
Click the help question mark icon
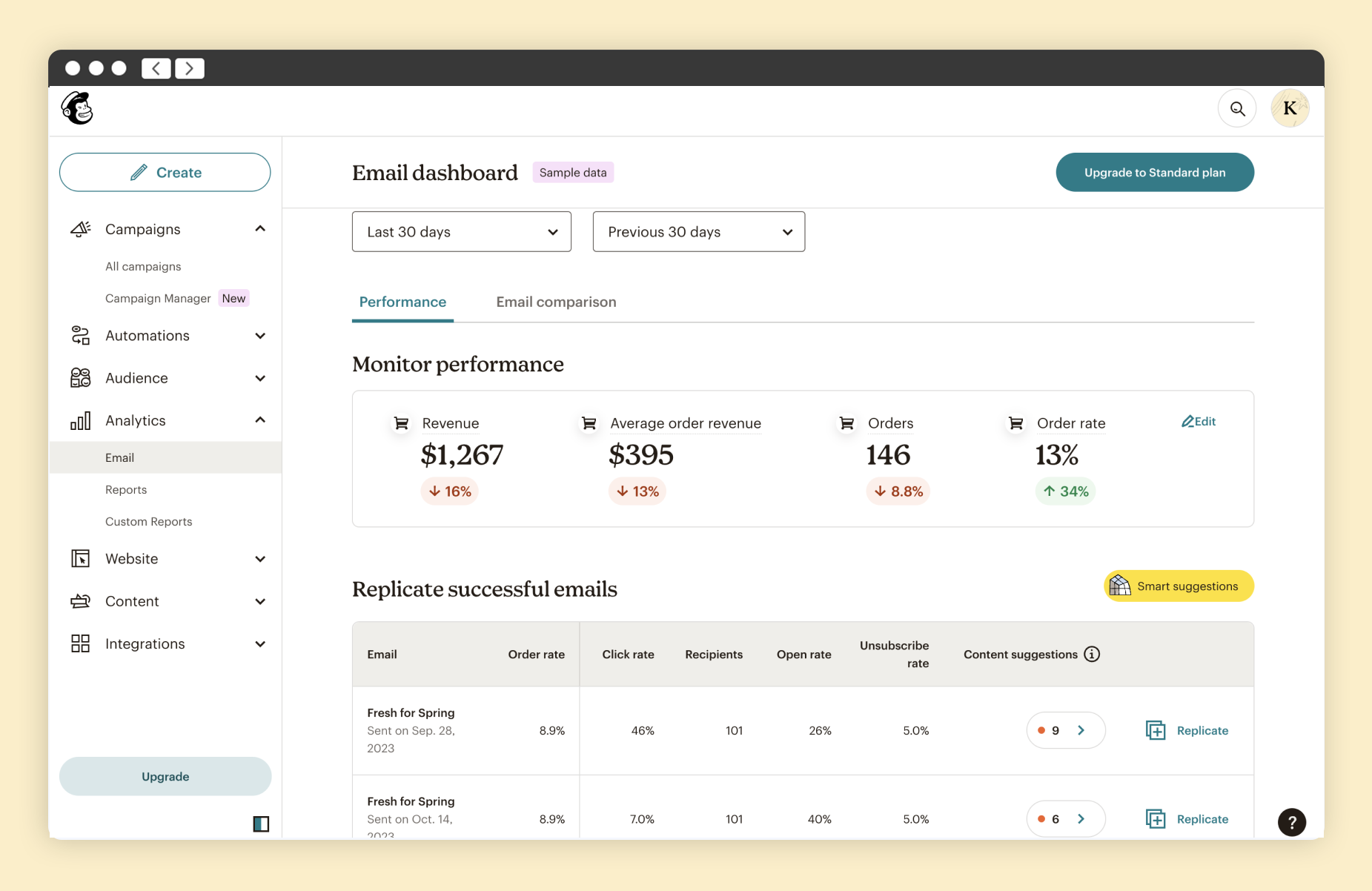(1291, 822)
